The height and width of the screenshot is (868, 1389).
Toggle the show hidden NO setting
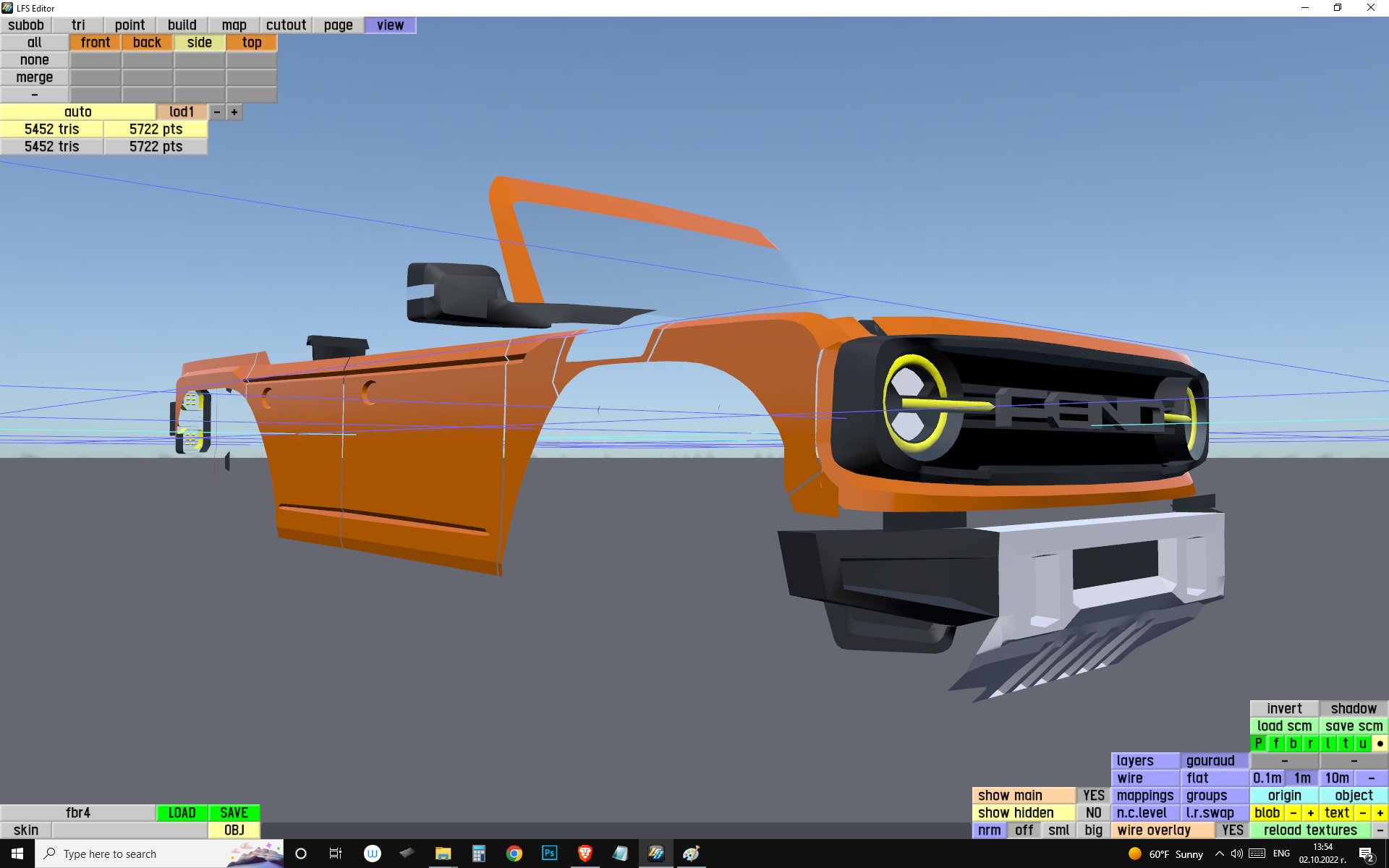(x=1093, y=812)
